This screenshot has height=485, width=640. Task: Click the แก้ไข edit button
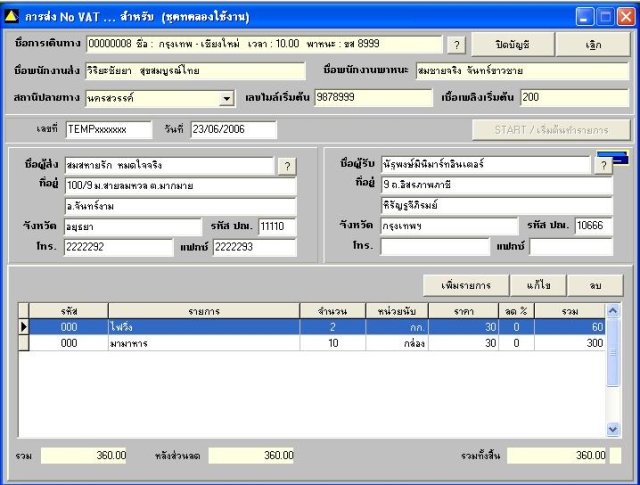pyautogui.click(x=538, y=285)
